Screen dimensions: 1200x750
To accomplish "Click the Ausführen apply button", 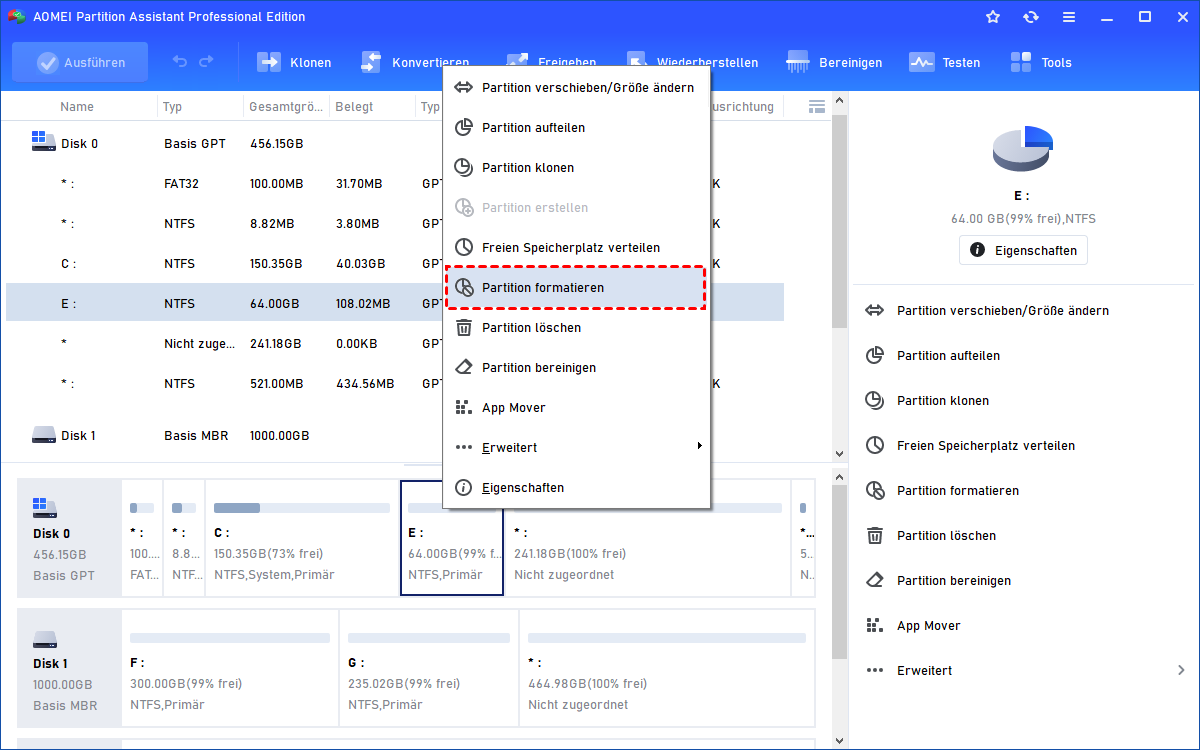I will point(80,62).
